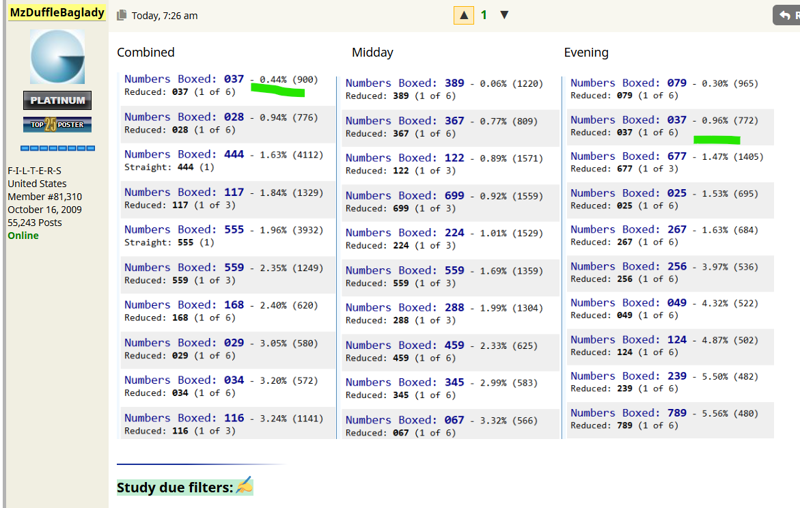This screenshot has width=800, height=508.
Task: Open the MzDuffleBaglady avatar image
Action: pos(57,57)
